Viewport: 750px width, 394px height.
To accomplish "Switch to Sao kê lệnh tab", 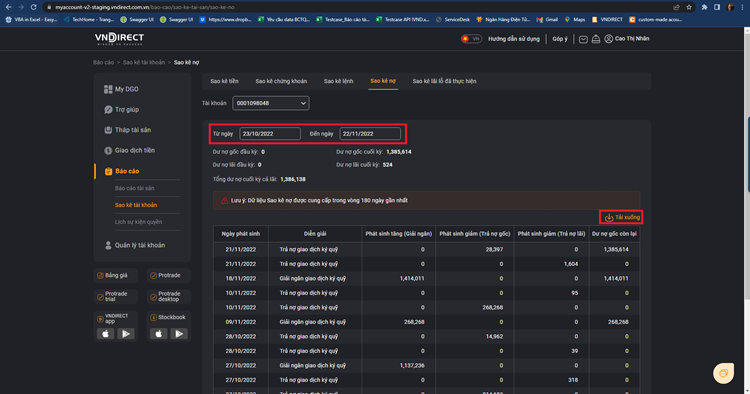I will 339,81.
